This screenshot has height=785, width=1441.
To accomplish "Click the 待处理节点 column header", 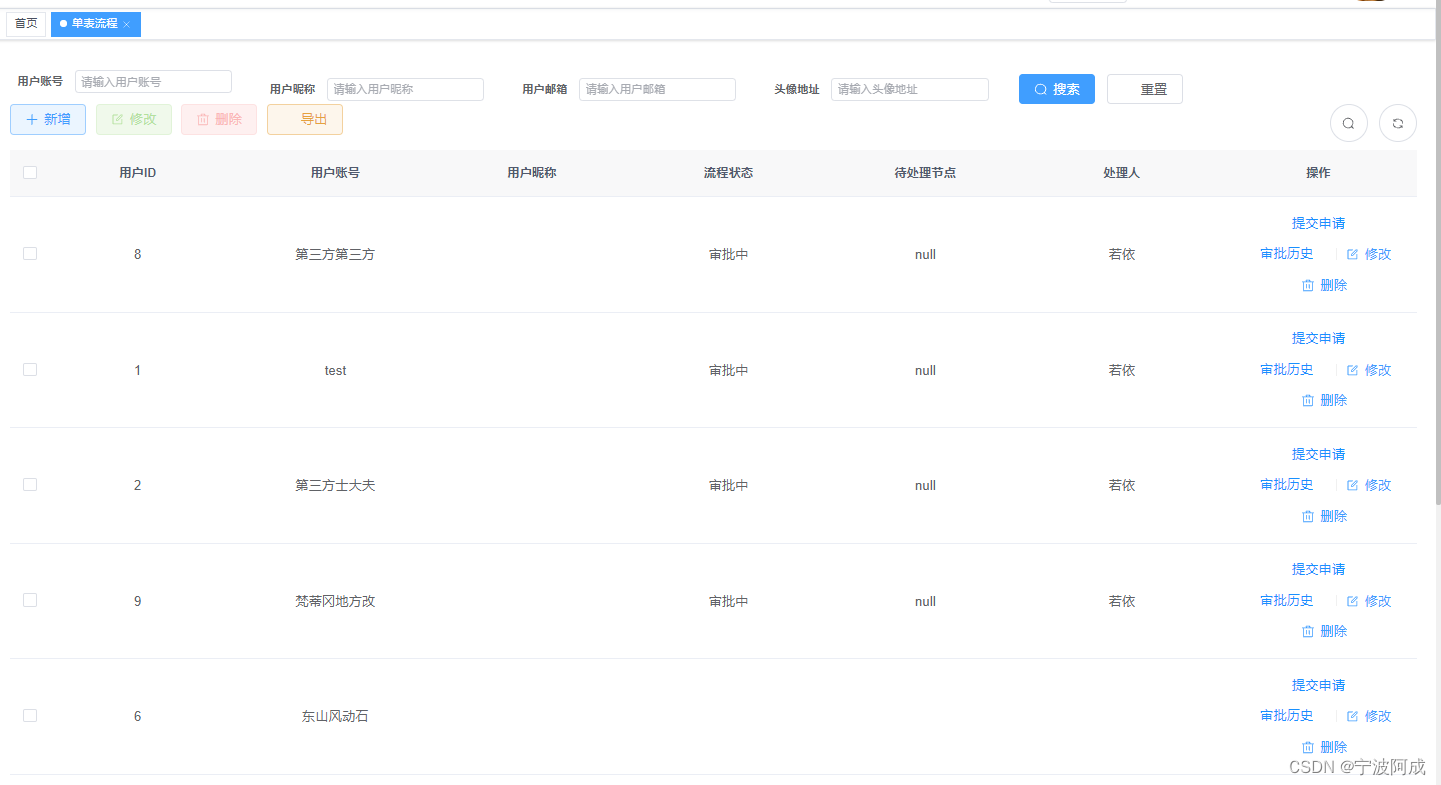I will [x=925, y=173].
